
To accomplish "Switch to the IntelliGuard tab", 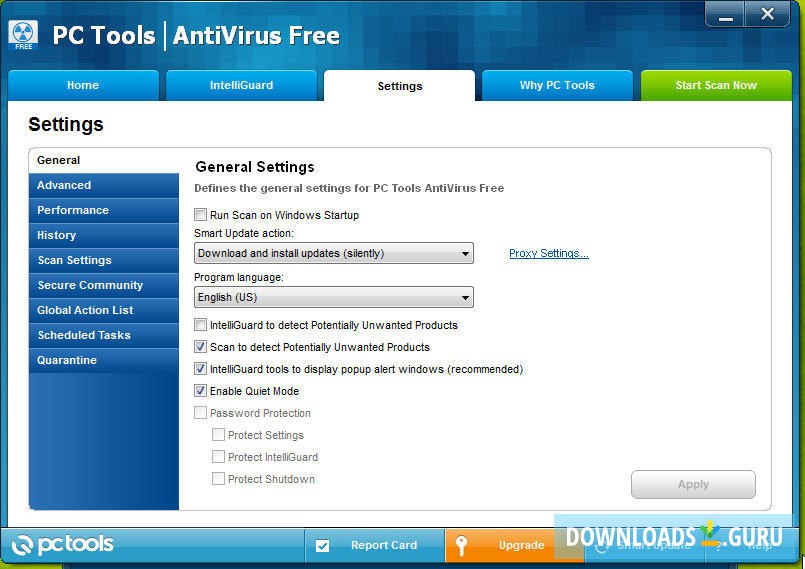I will (241, 85).
